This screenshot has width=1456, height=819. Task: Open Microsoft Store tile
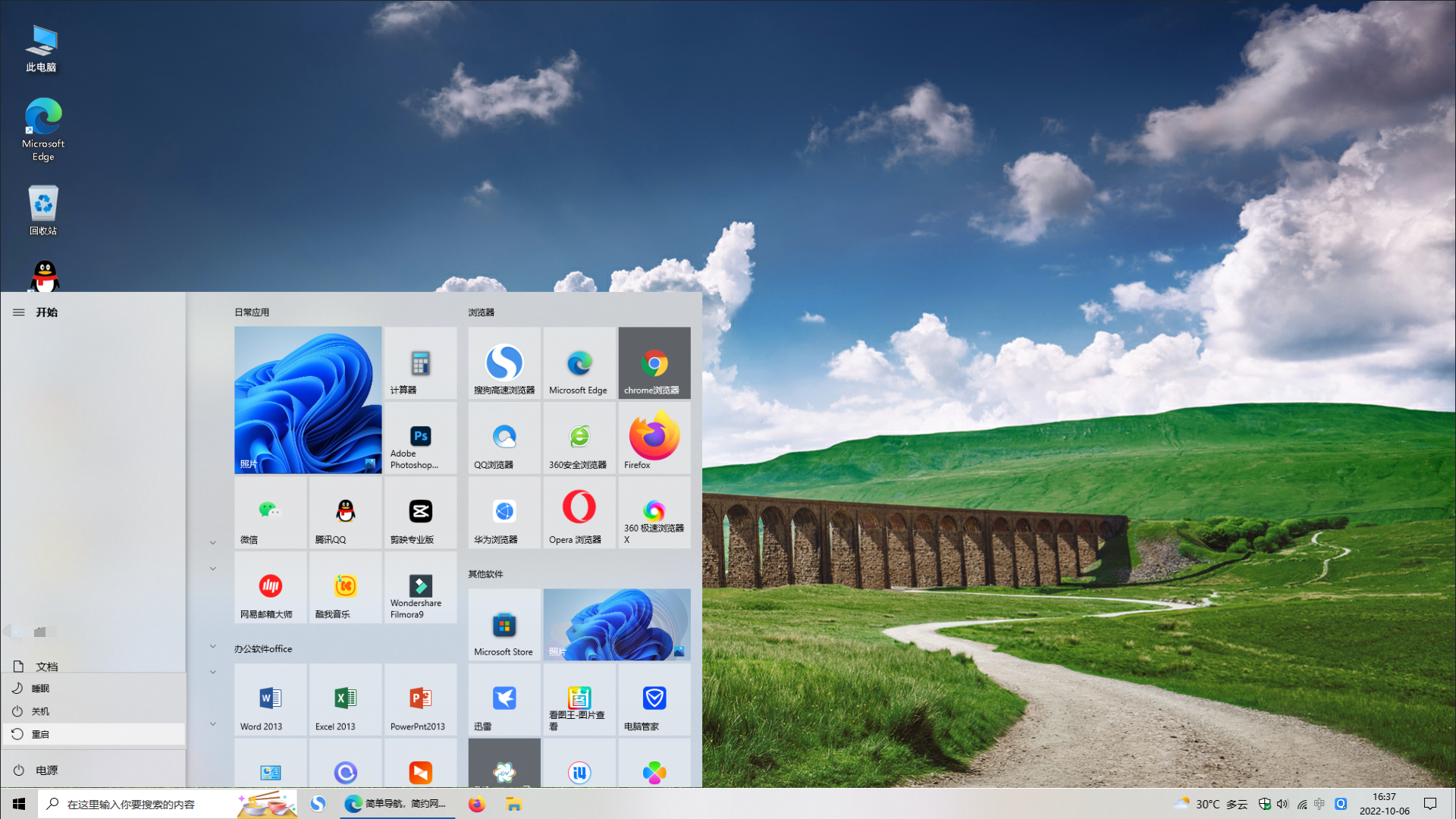coord(504,625)
